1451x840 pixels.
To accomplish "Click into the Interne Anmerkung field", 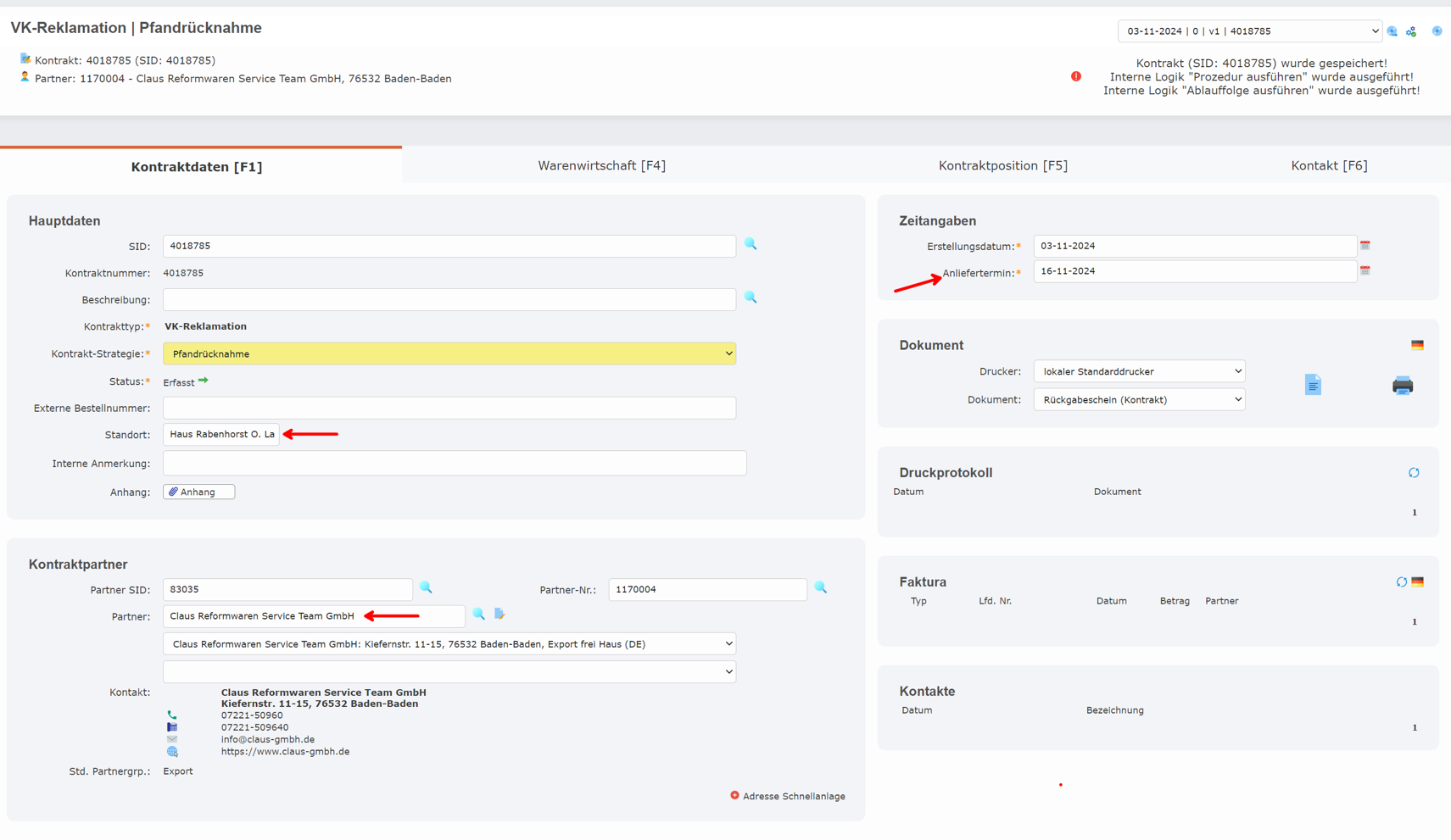I will click(454, 464).
